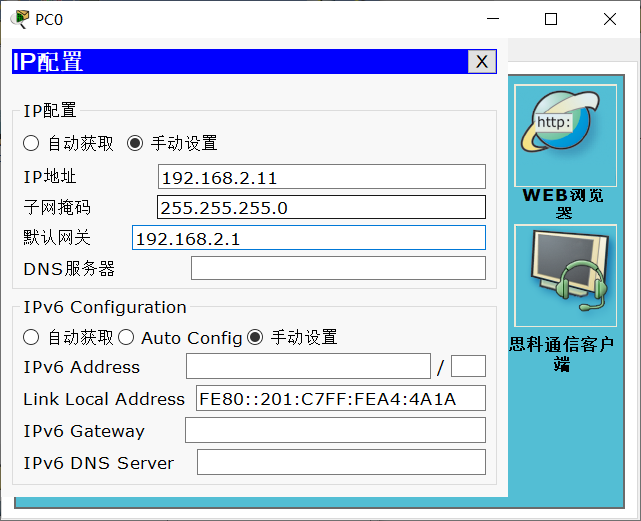
Task: Select IPv4 automatic acquisition radio button
Action: pyautogui.click(x=31, y=143)
